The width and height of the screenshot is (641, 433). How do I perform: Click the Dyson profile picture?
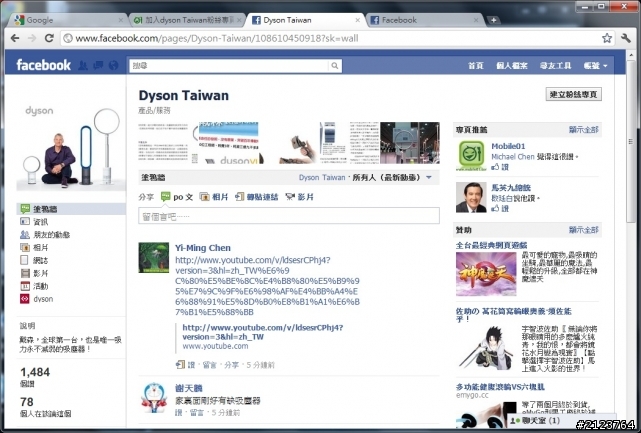coord(71,146)
